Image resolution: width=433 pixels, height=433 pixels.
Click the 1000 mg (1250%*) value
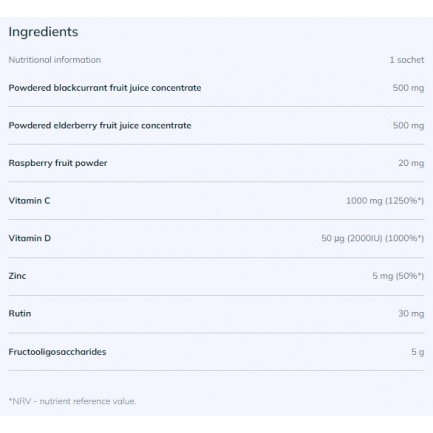(385, 201)
